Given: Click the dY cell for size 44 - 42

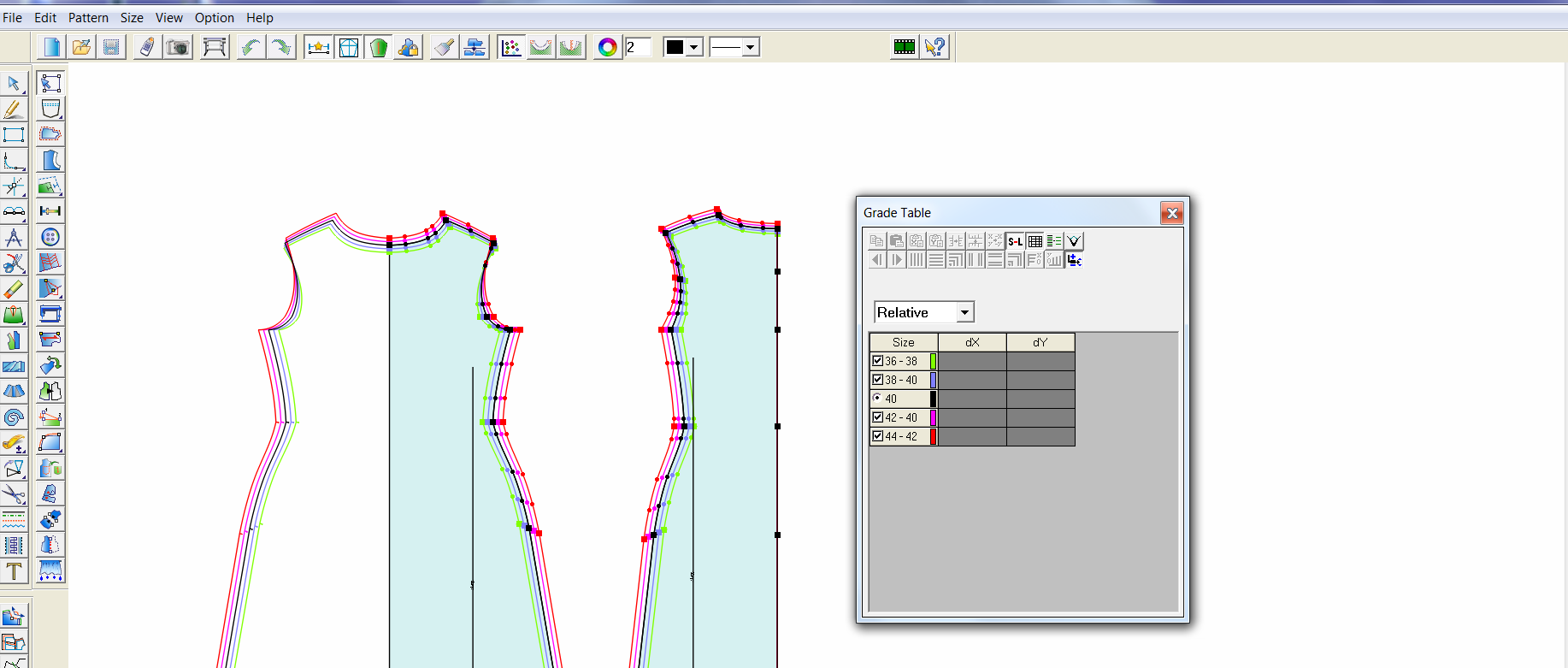Looking at the screenshot, I should (x=1040, y=436).
